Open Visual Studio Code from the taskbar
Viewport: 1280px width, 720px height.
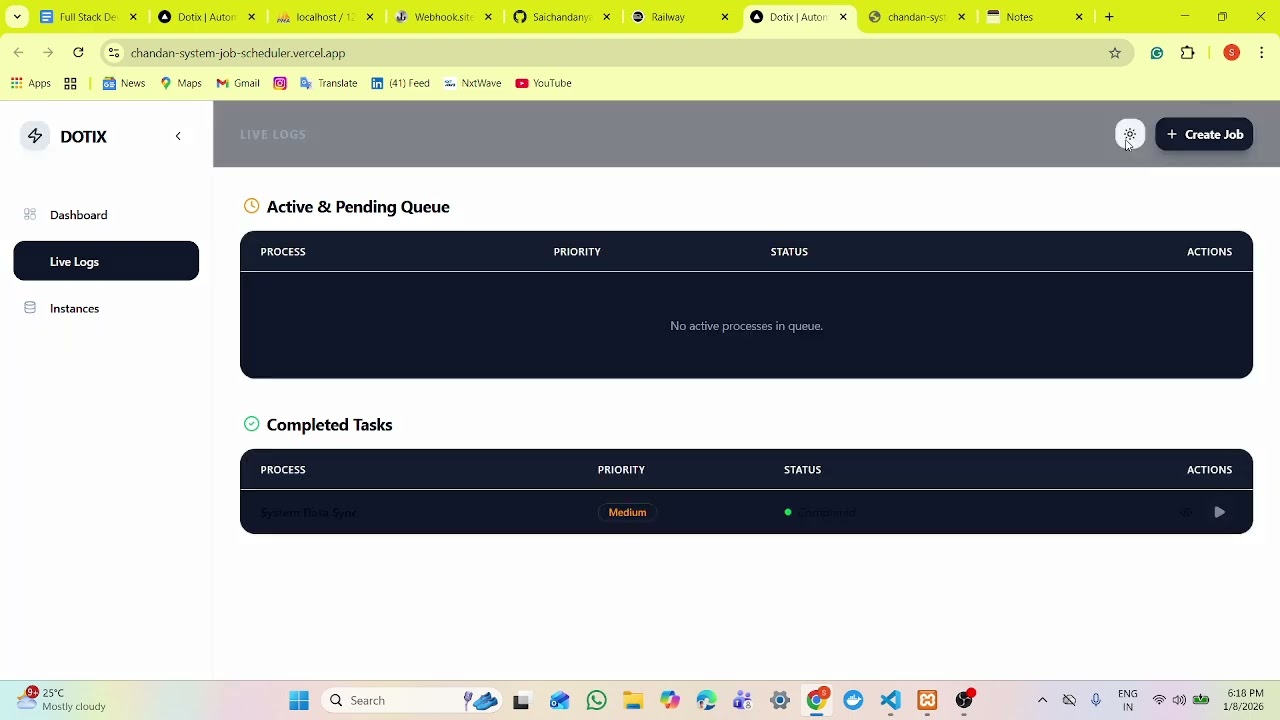(x=890, y=700)
